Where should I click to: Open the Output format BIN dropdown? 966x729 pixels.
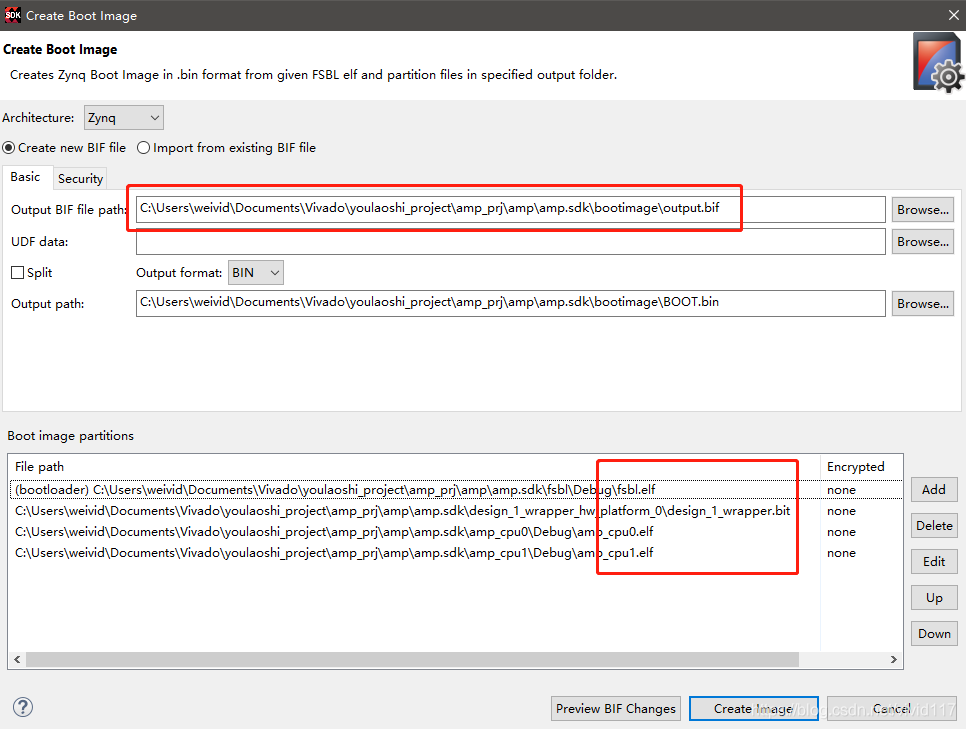click(256, 272)
